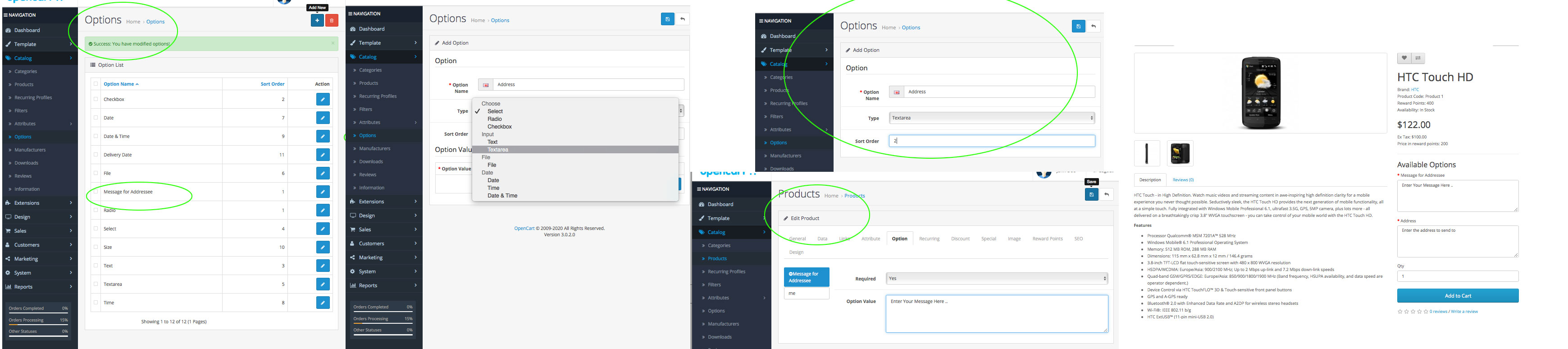The image size is (1568, 349).
Task: Edit the Date & Time option row
Action: pos(323,137)
